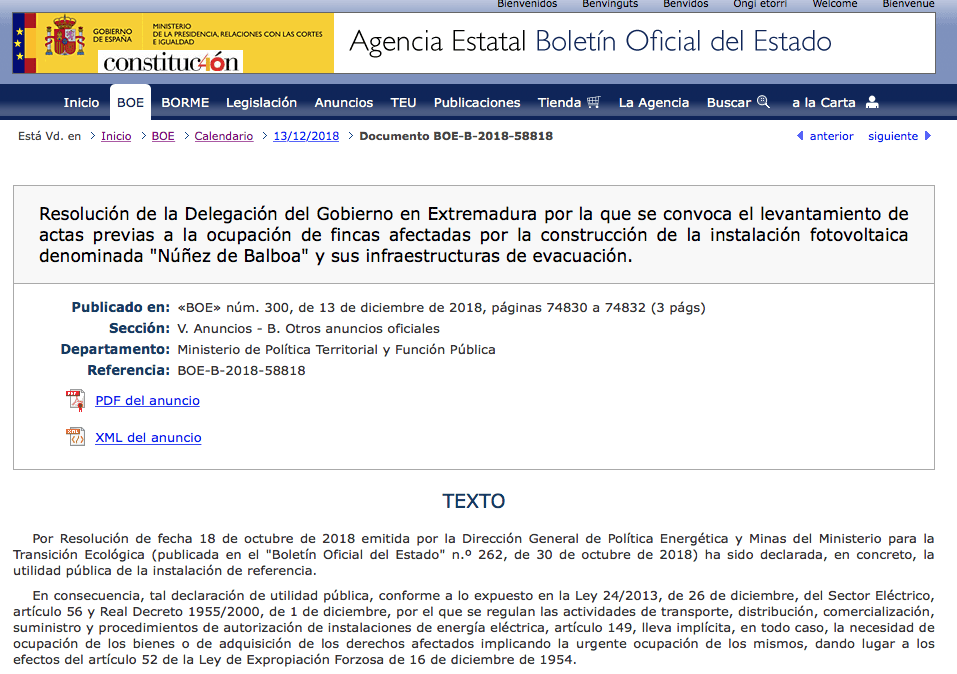The height and width of the screenshot is (674, 957).
Task: Open the BORME navigation item
Action: [185, 103]
